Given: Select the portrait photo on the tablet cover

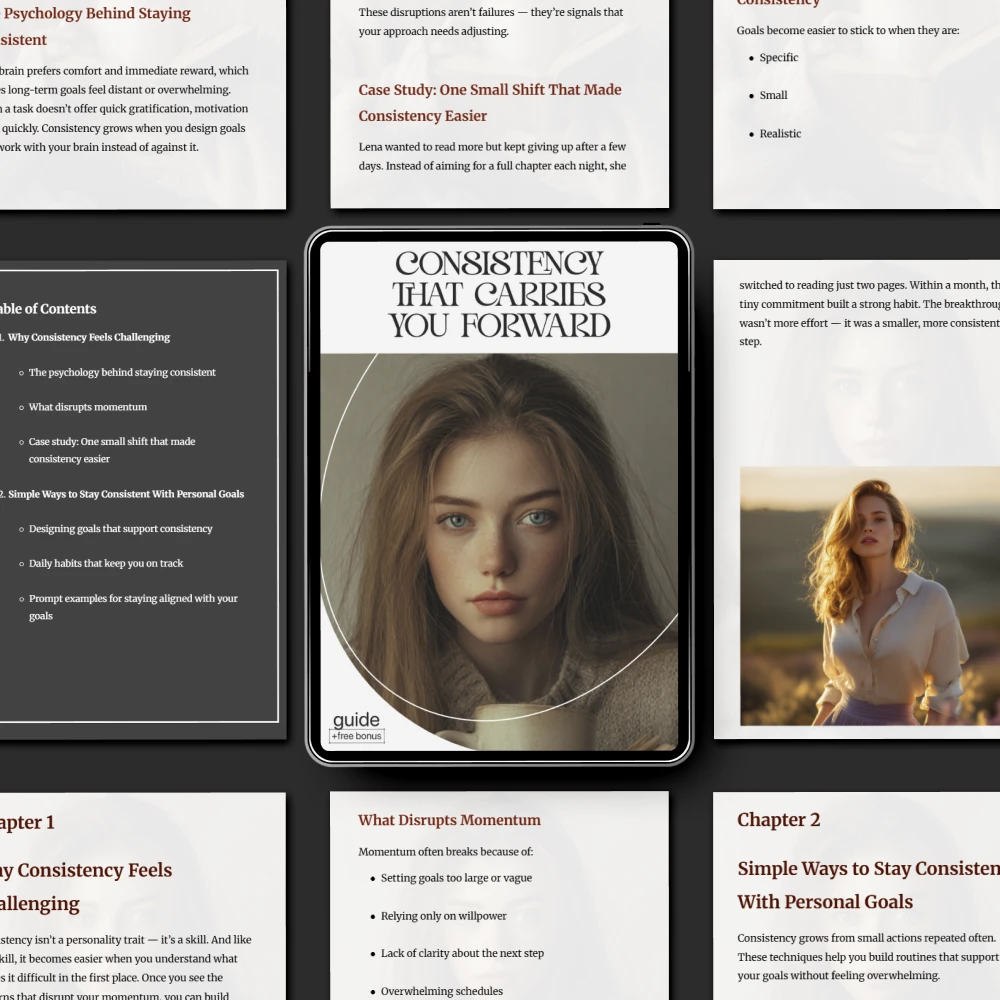Looking at the screenshot, I should tap(498, 530).
